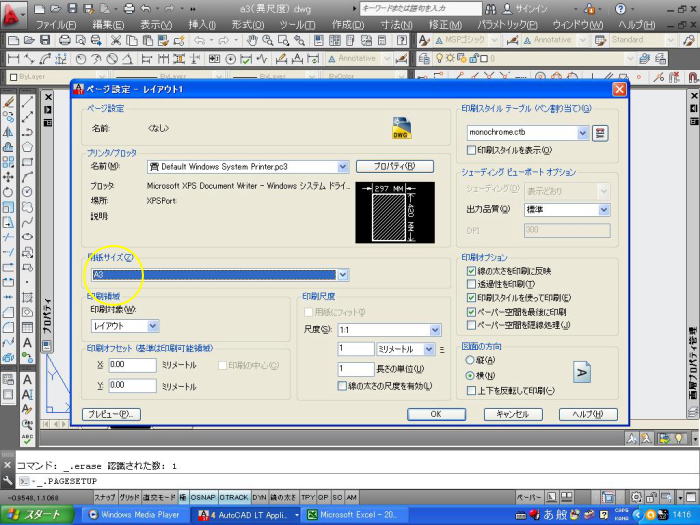Switch to Microsoft Excel taskbar item

(x=353, y=515)
